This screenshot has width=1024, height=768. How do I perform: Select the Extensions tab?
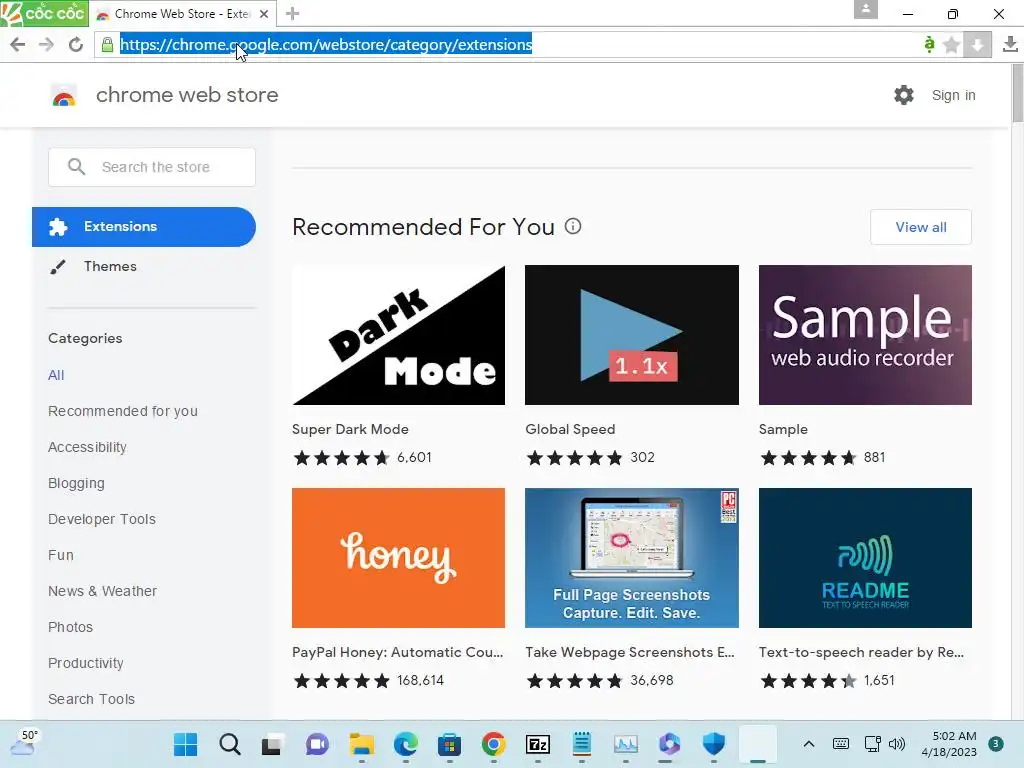(144, 227)
